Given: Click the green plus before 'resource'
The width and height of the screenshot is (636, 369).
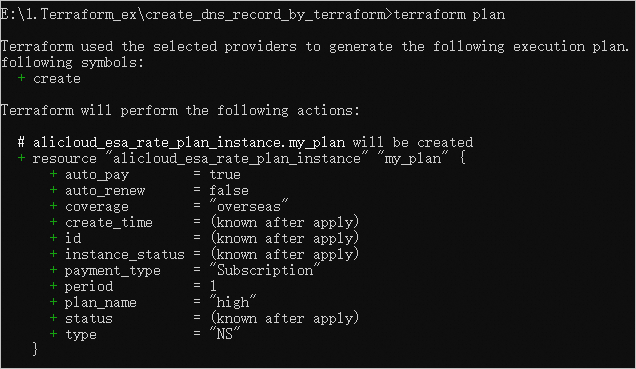Looking at the screenshot, I should click(x=21, y=158).
